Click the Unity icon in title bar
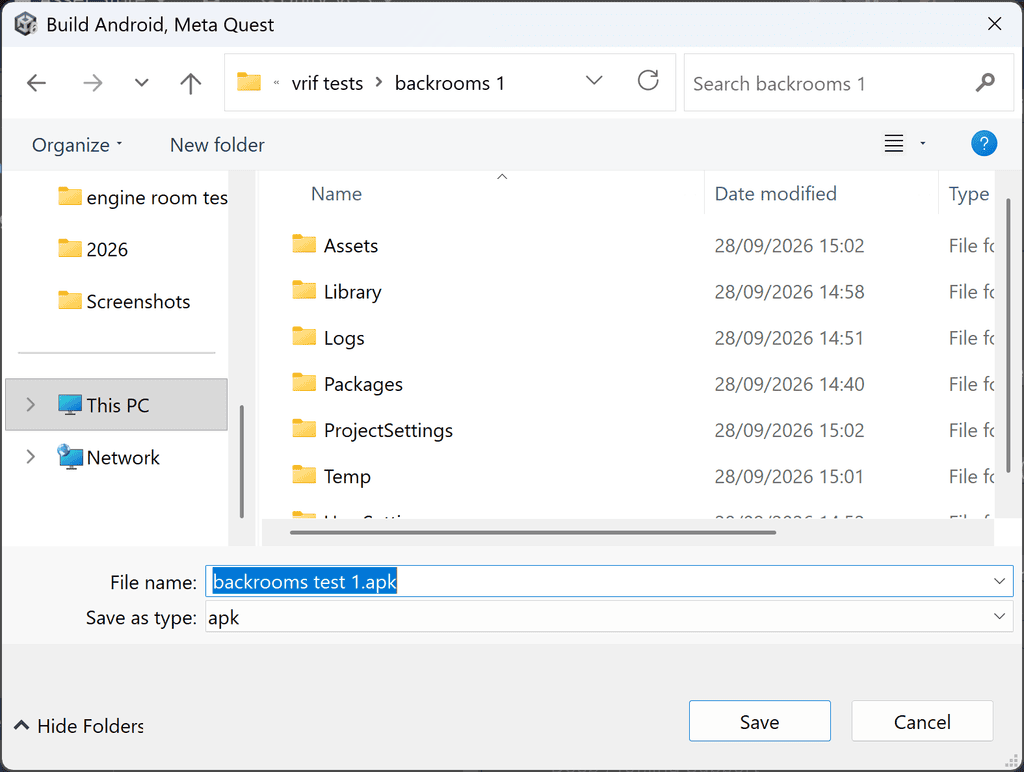 (x=25, y=24)
